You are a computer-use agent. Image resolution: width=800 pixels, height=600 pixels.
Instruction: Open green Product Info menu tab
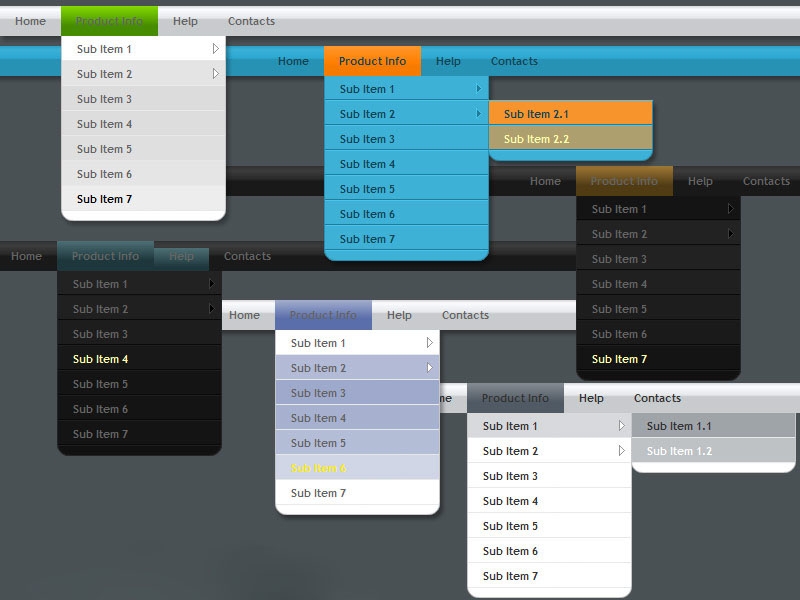(x=109, y=21)
